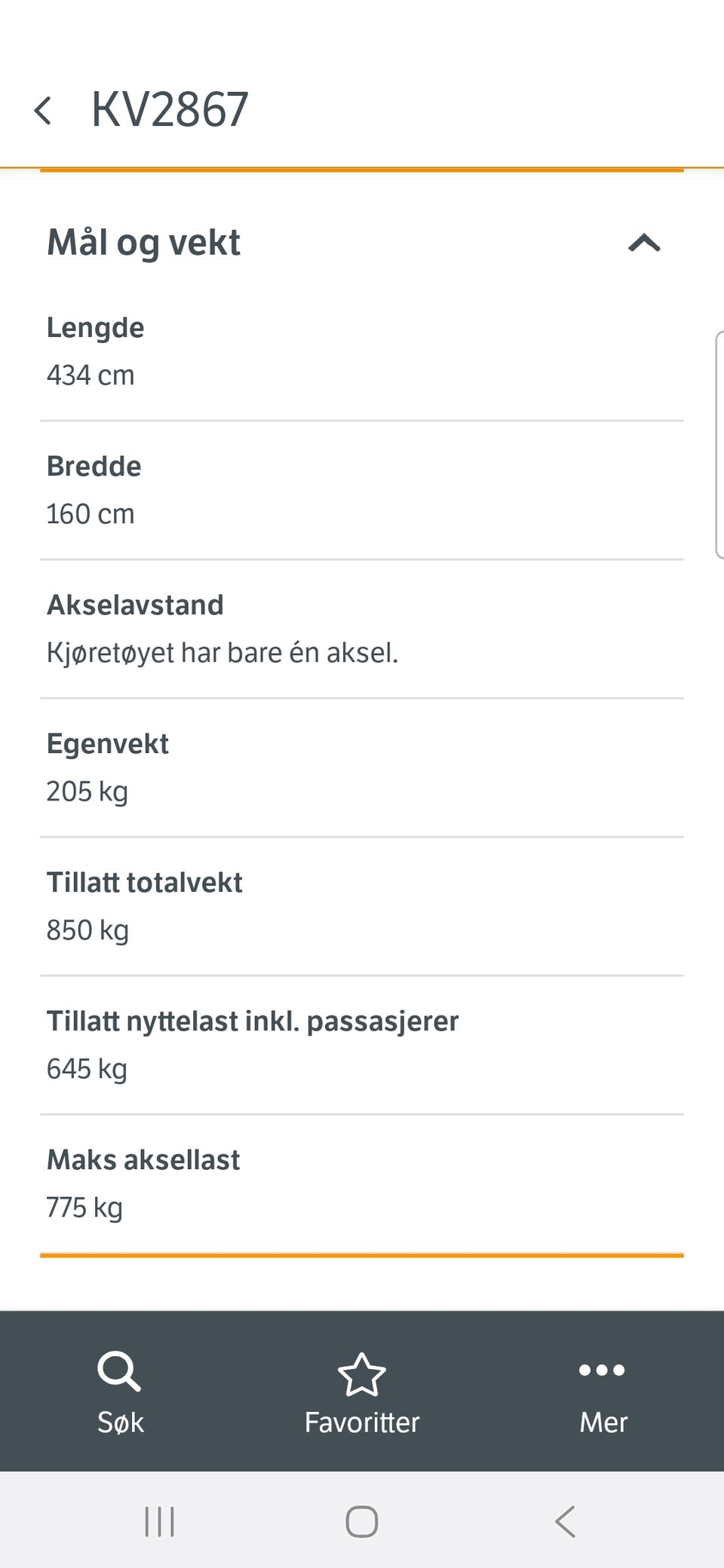Select the Lengde 434 cm row
The width and height of the screenshot is (724, 1568).
[x=362, y=351]
